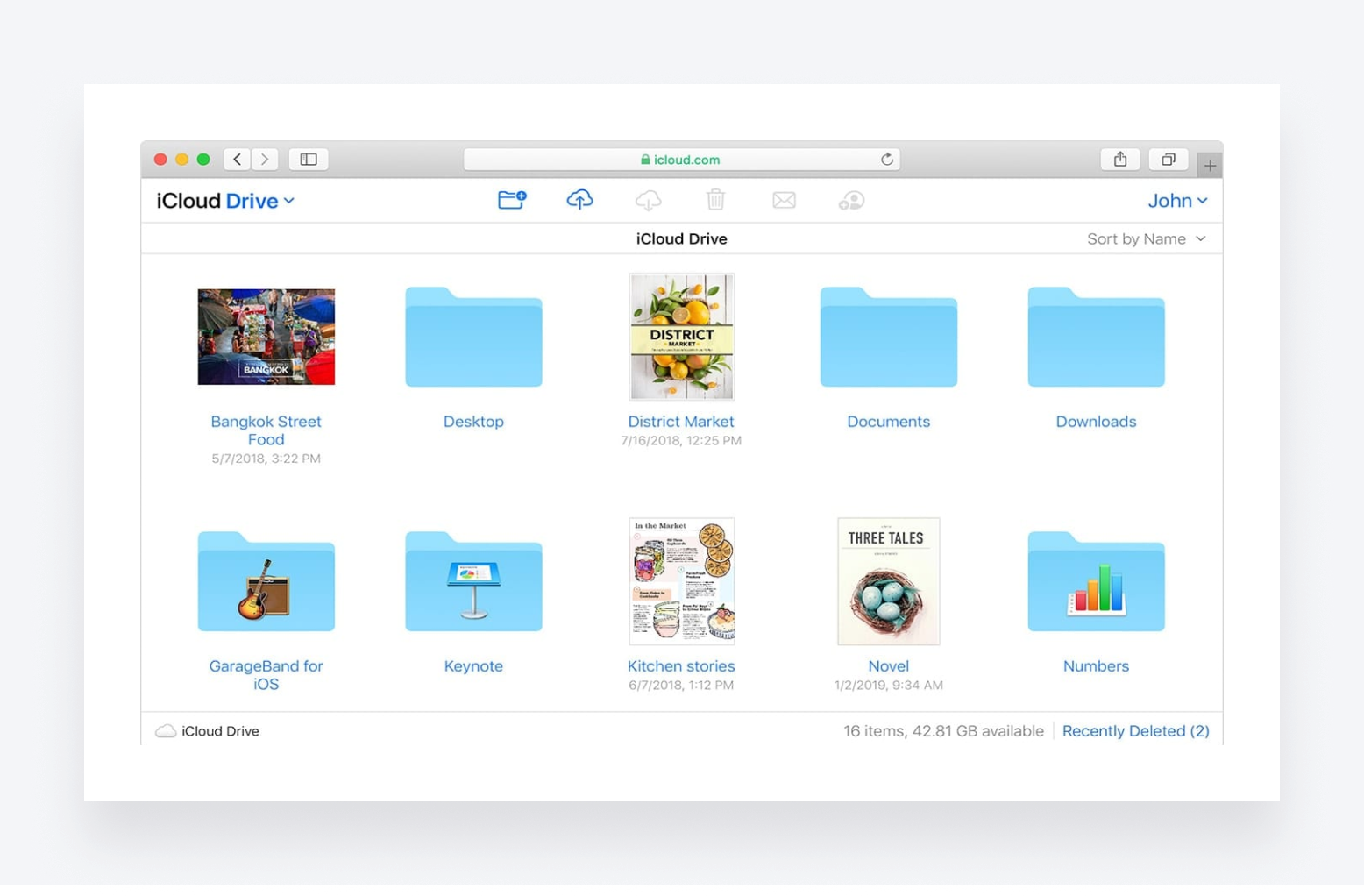Open the iCloud Drive app switcher chevron

click(289, 201)
